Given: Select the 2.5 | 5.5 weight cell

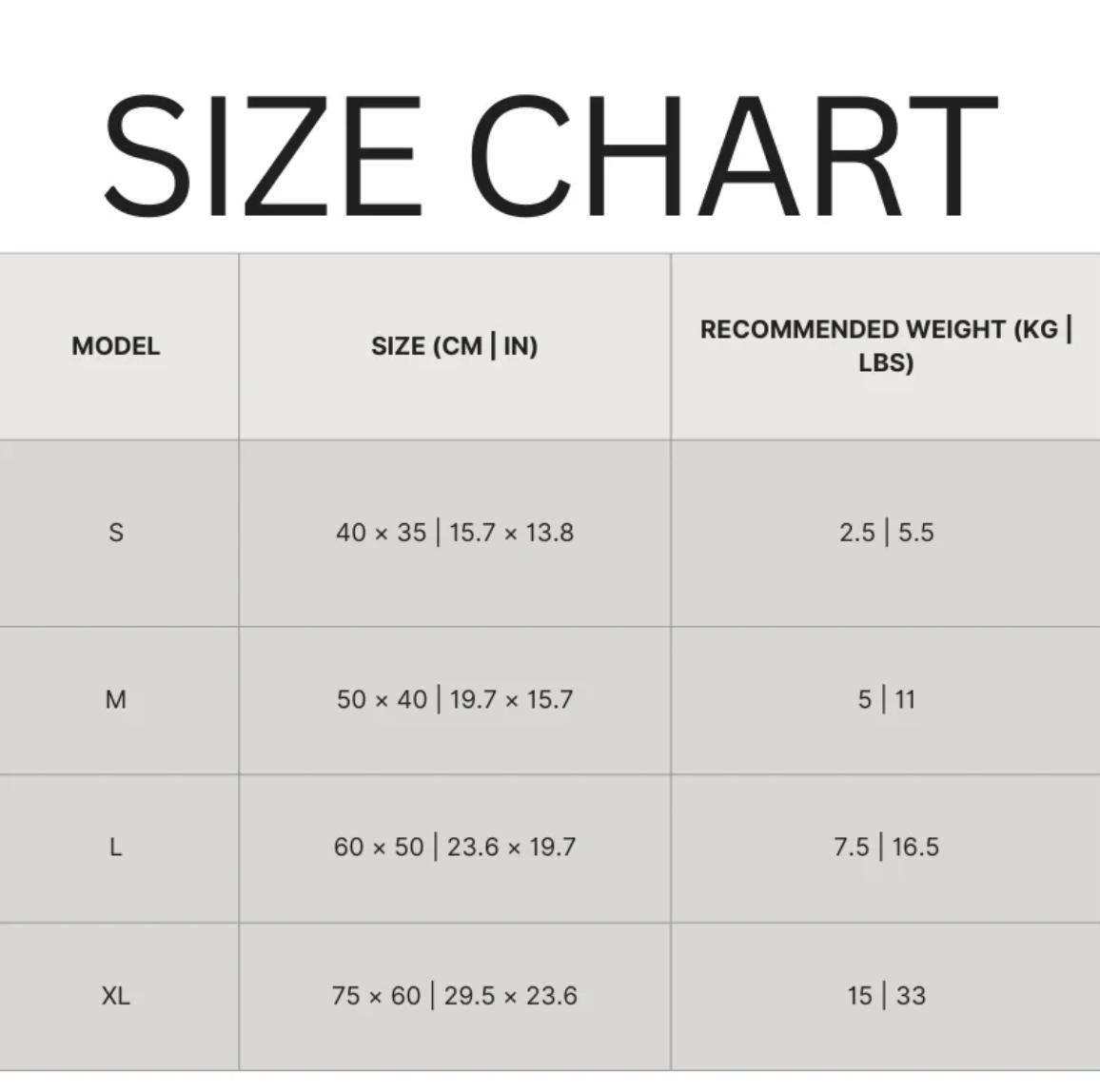Looking at the screenshot, I should [x=886, y=533].
